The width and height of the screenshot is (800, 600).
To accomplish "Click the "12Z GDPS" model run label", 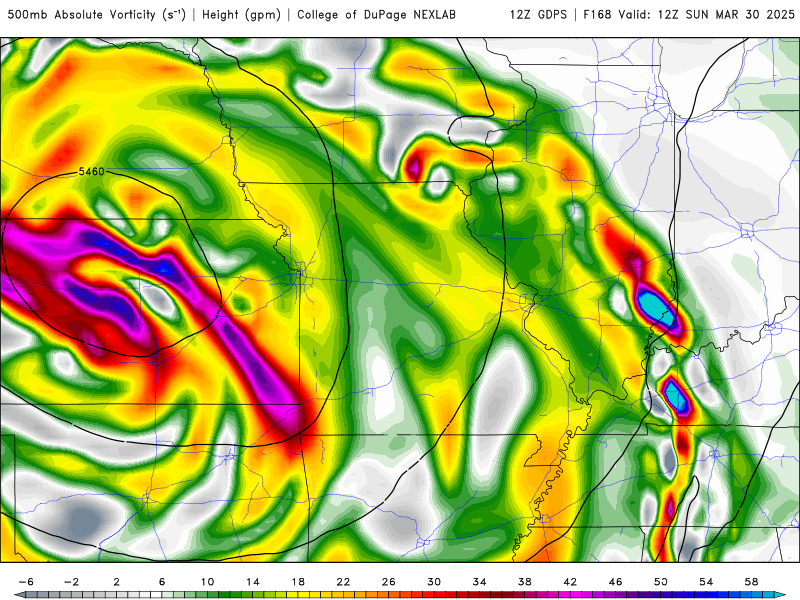I will click(538, 15).
